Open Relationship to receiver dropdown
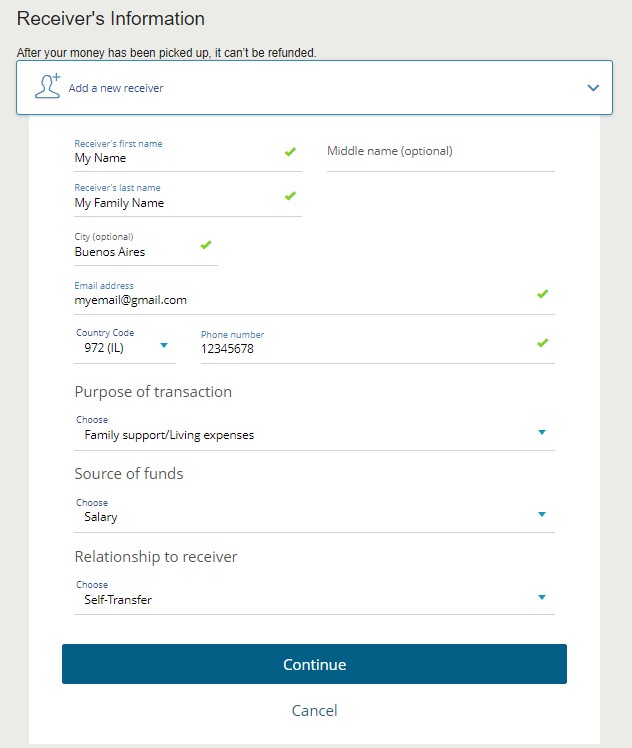The height and width of the screenshot is (748, 632). point(314,599)
